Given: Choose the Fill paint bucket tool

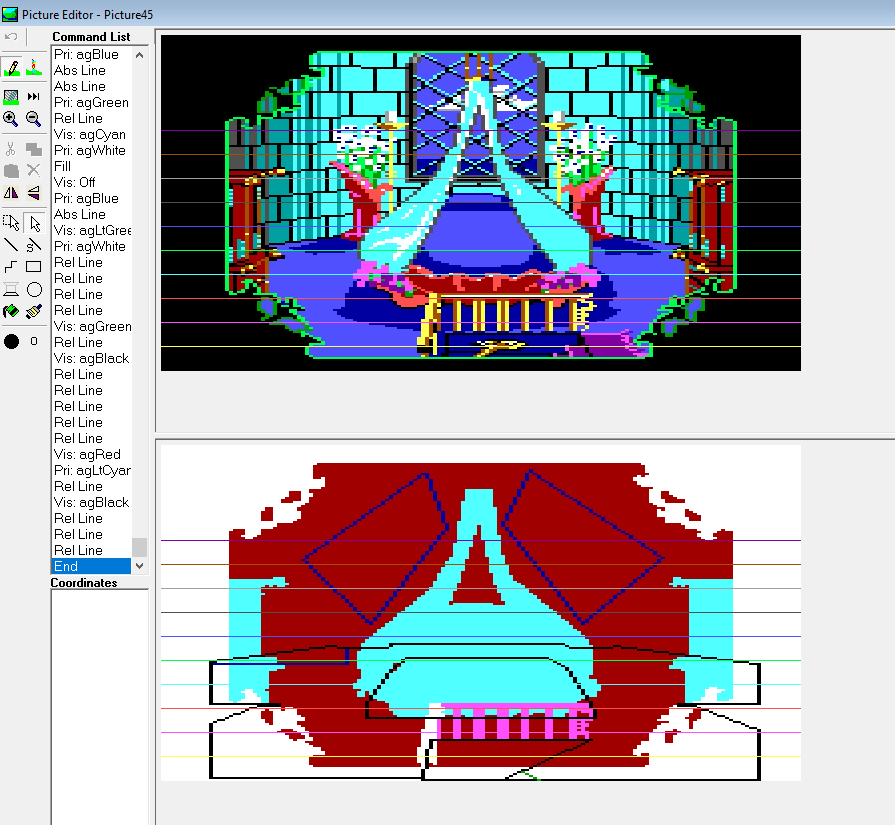Looking at the screenshot, I should click(11, 312).
